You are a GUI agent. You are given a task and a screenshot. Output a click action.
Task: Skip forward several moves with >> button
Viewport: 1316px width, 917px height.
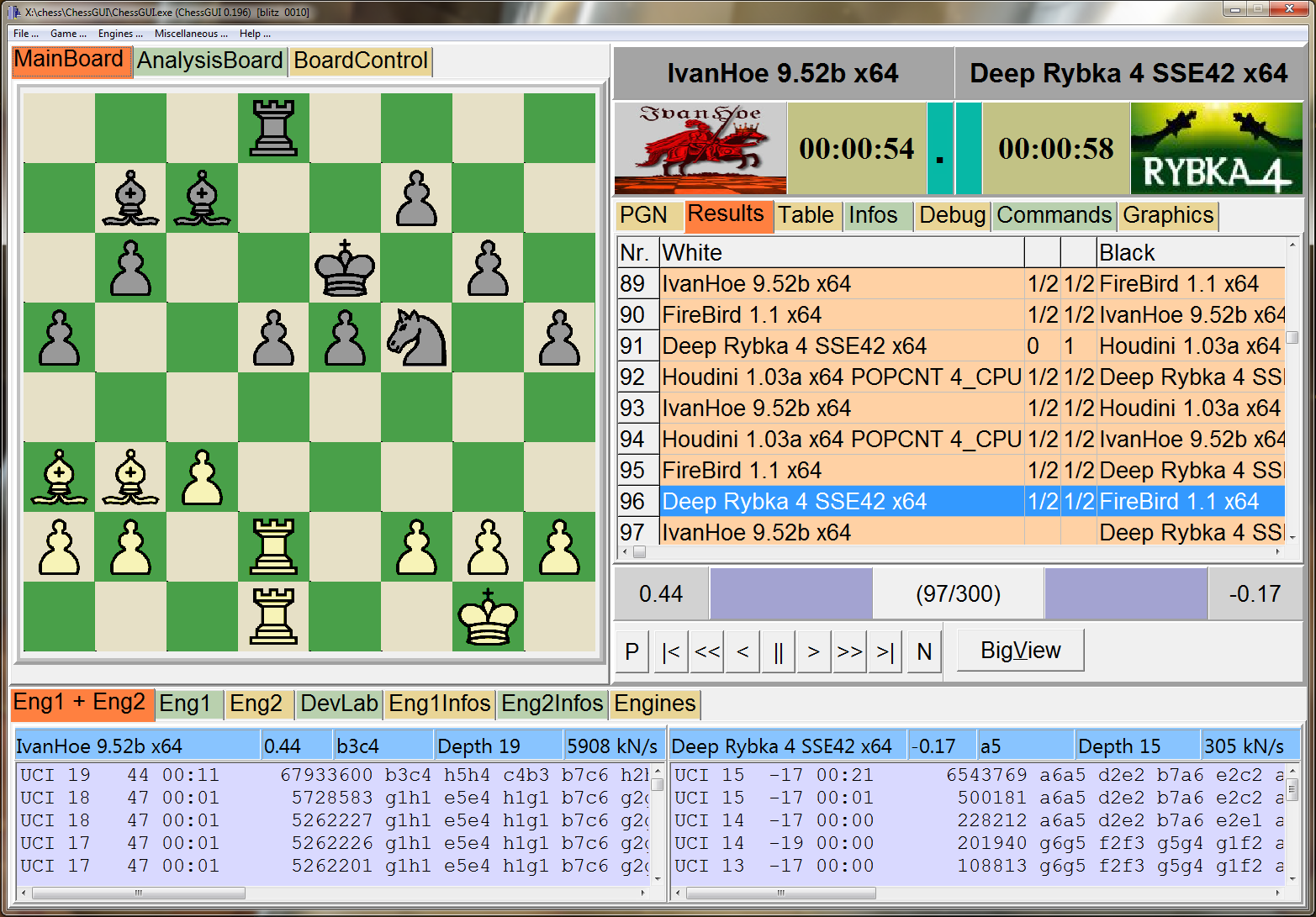[849, 651]
